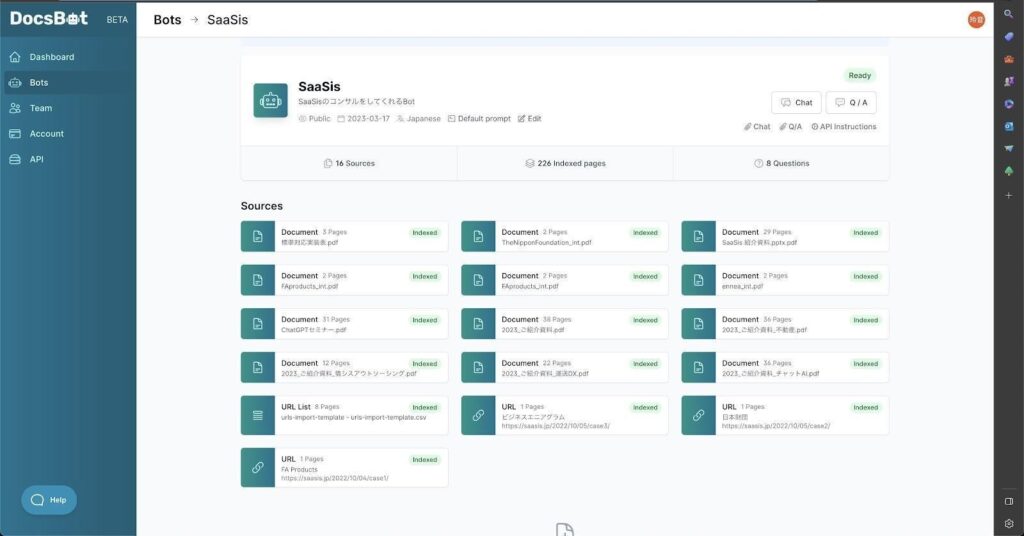Click the plus icon in browser sidebar
1024x536 pixels.
(1008, 195)
